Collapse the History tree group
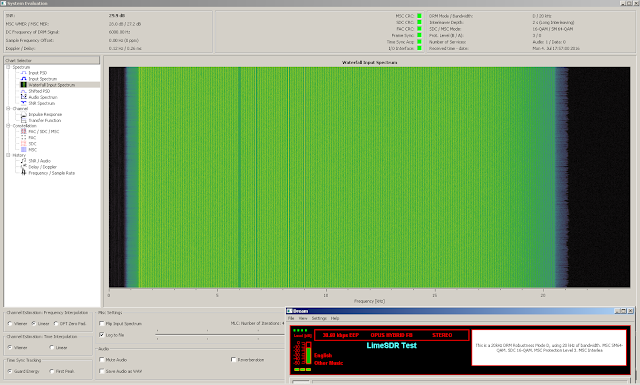 pyautogui.click(x=8, y=155)
